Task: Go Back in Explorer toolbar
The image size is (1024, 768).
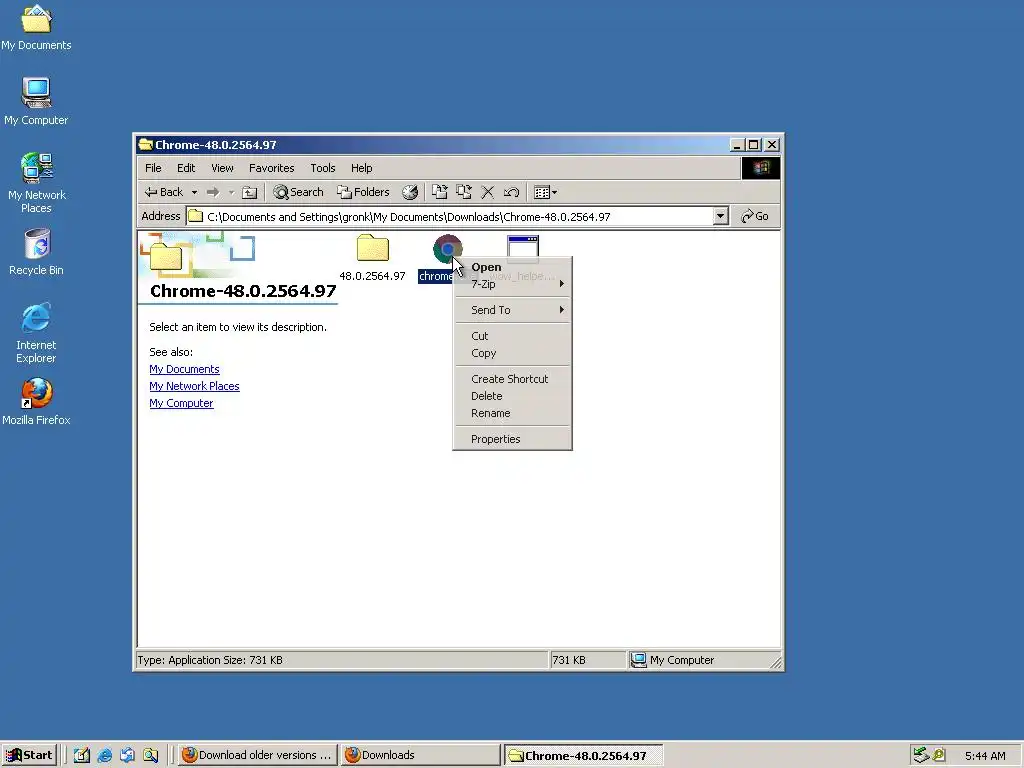Action: [x=164, y=192]
